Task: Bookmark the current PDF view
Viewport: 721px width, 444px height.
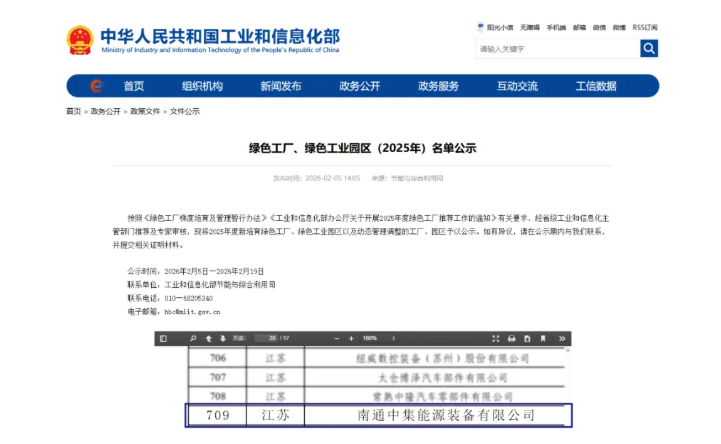Action: click(541, 338)
